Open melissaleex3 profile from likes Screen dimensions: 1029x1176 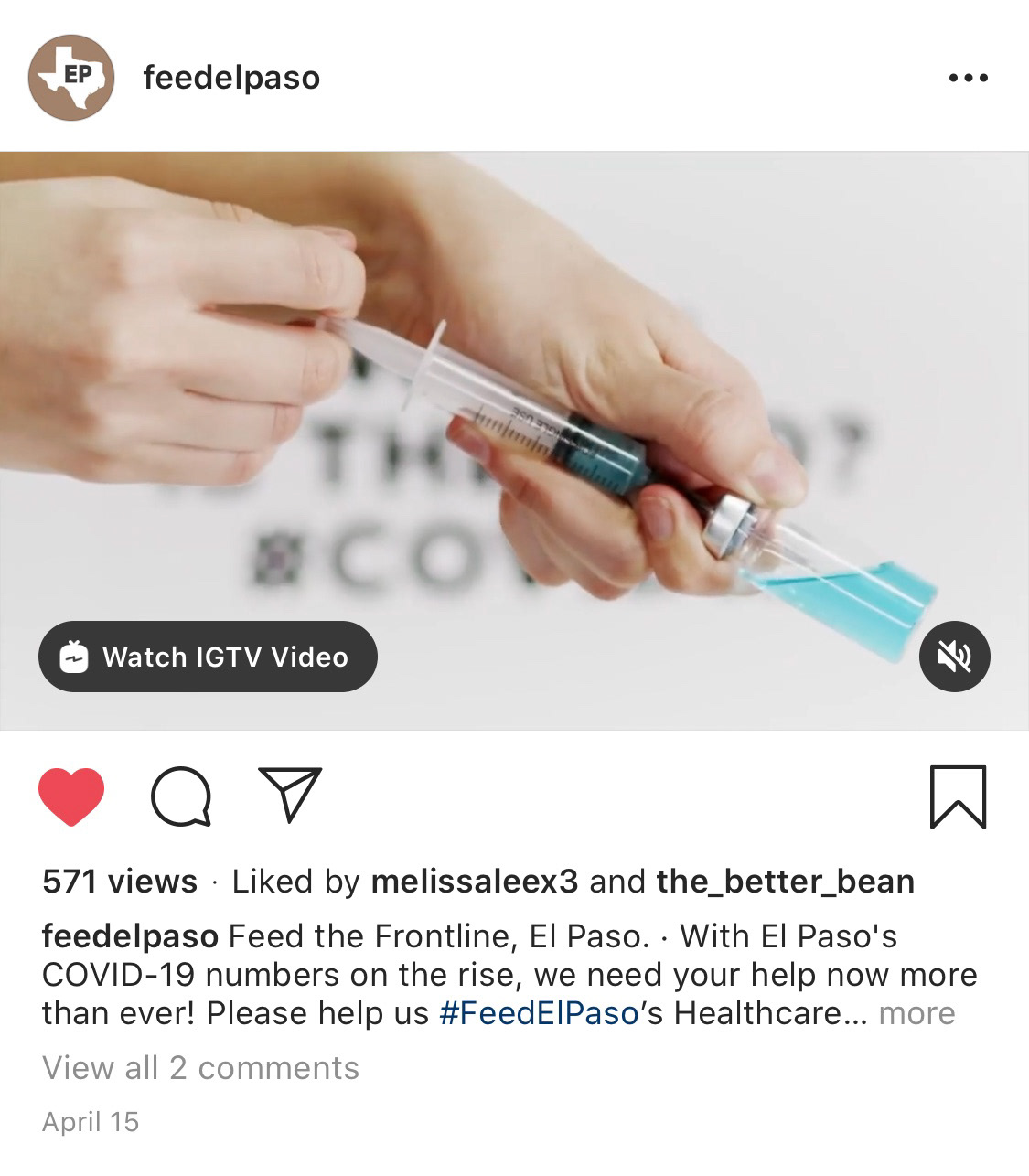point(475,882)
